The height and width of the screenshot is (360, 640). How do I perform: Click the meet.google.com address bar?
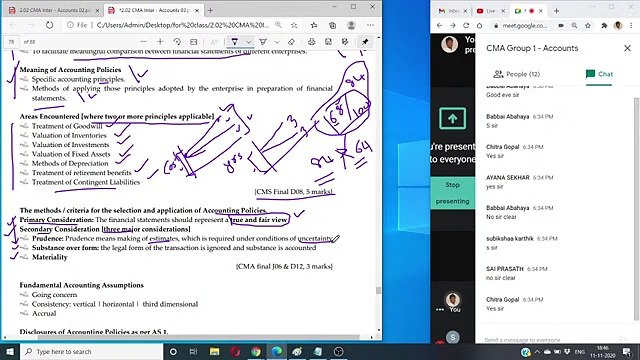(524, 25)
